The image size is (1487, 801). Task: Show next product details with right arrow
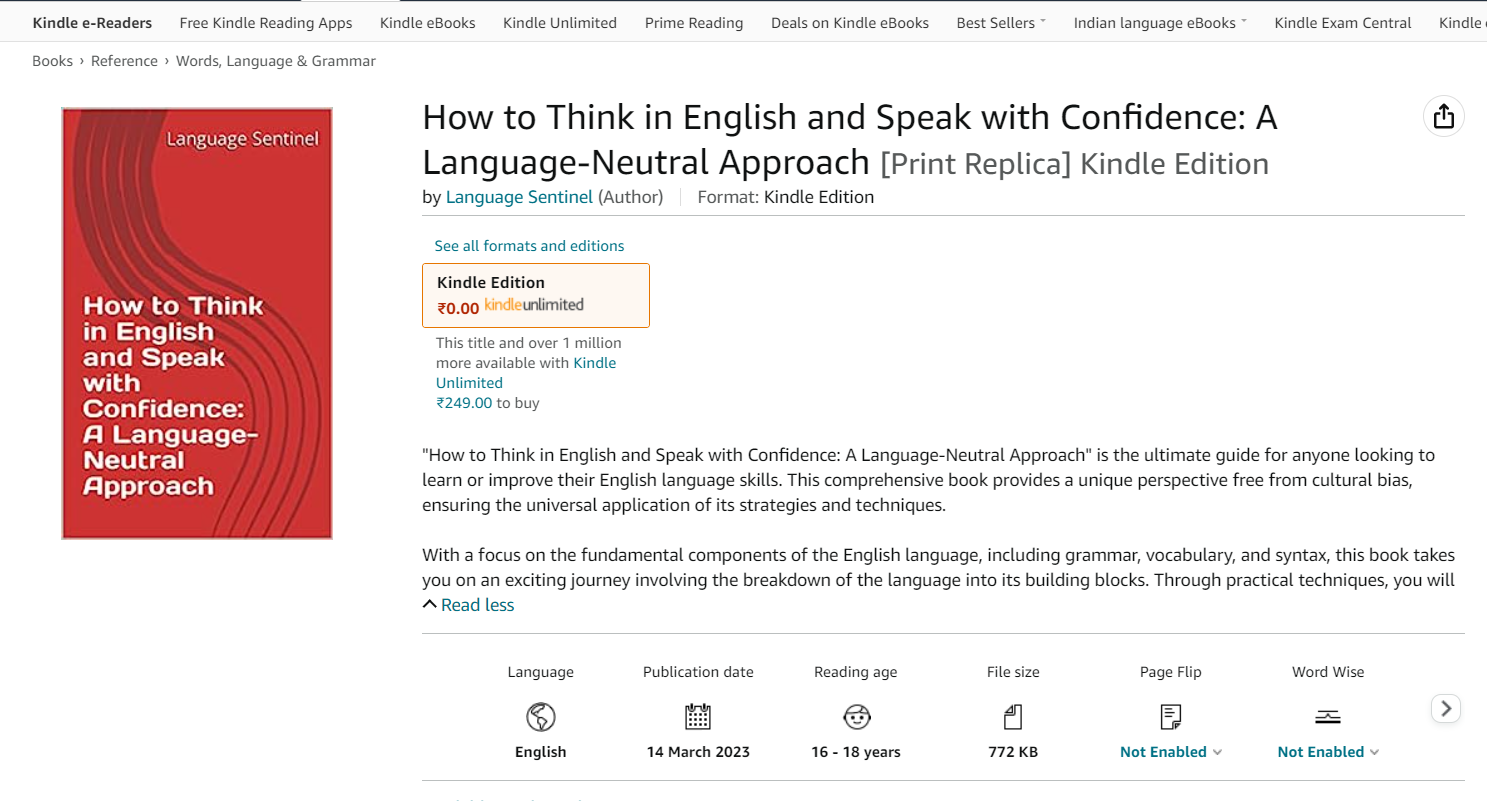[x=1446, y=708]
